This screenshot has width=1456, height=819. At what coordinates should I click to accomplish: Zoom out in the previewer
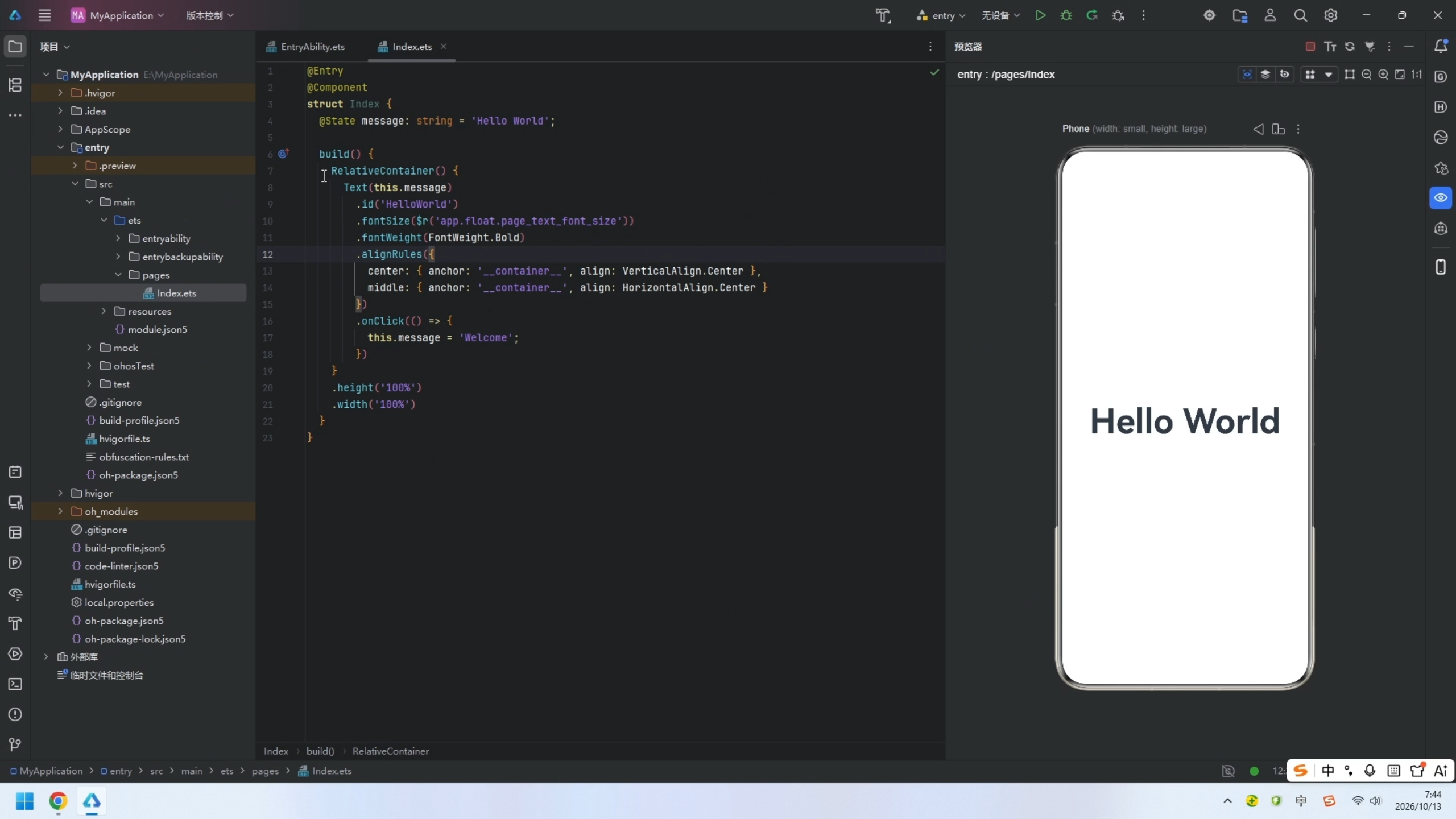click(x=1367, y=75)
